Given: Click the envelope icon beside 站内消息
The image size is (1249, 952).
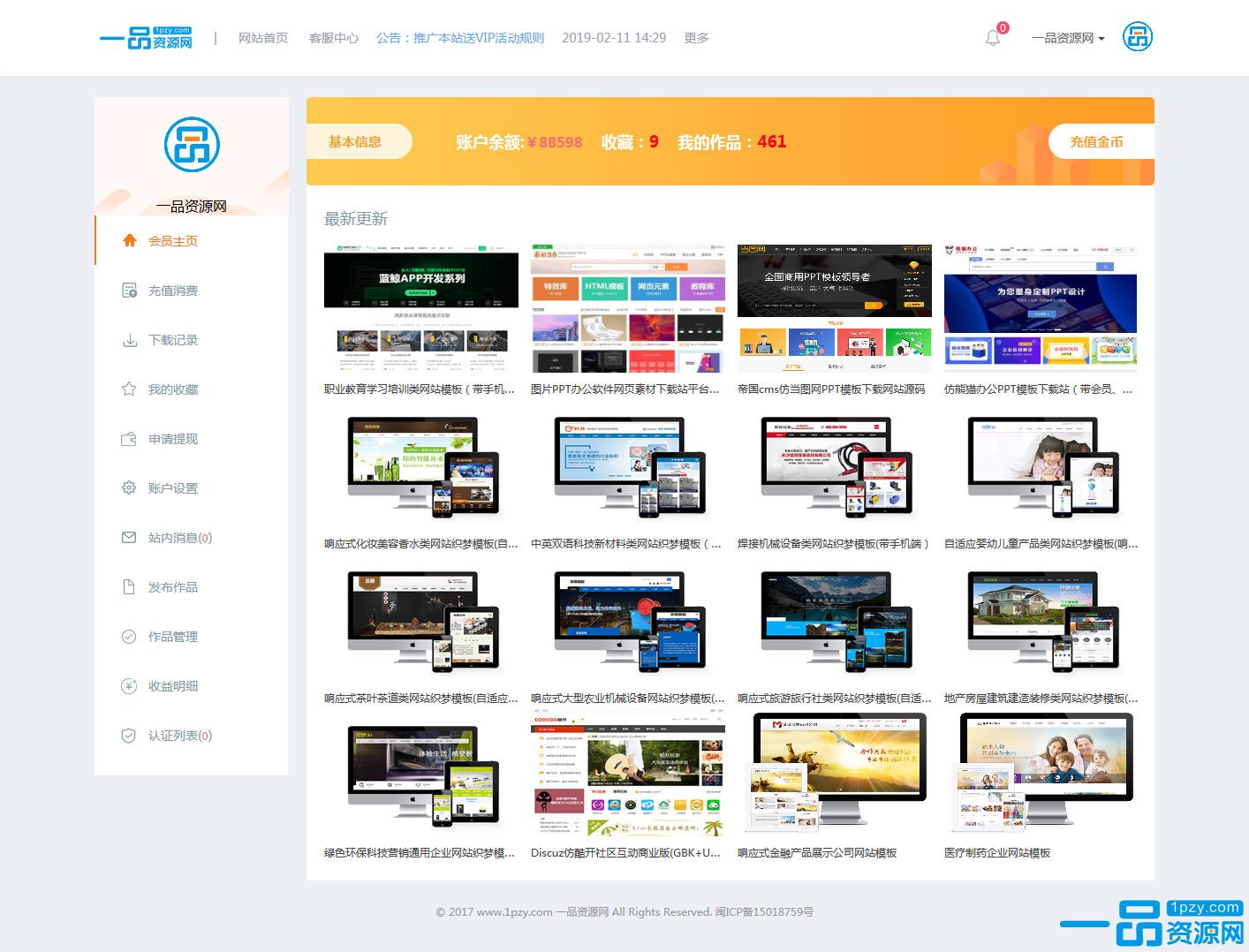Looking at the screenshot, I should (x=130, y=538).
